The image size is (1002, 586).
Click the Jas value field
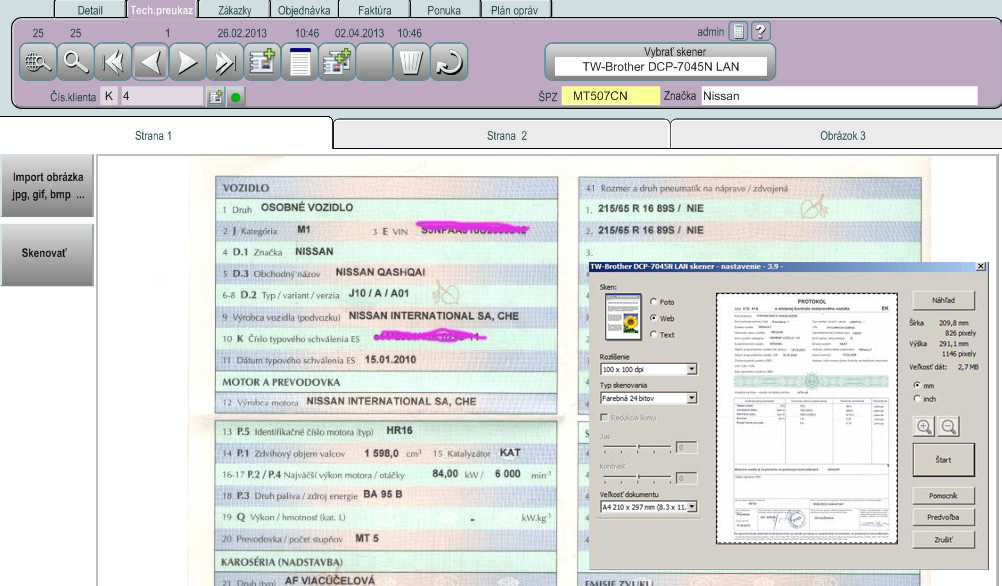tap(686, 447)
